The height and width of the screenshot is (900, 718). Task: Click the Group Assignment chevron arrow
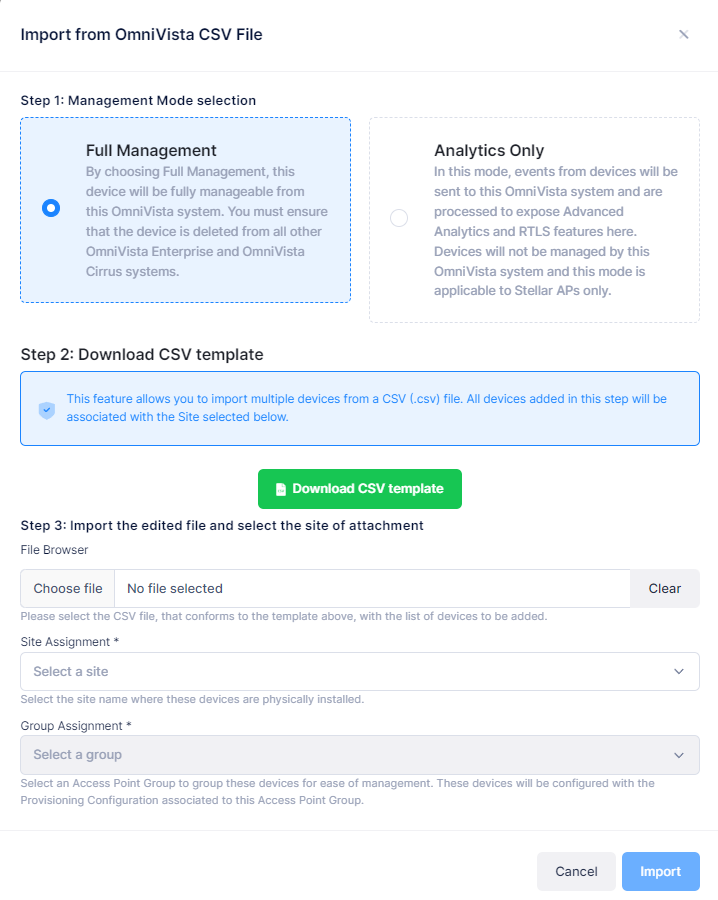tap(679, 755)
